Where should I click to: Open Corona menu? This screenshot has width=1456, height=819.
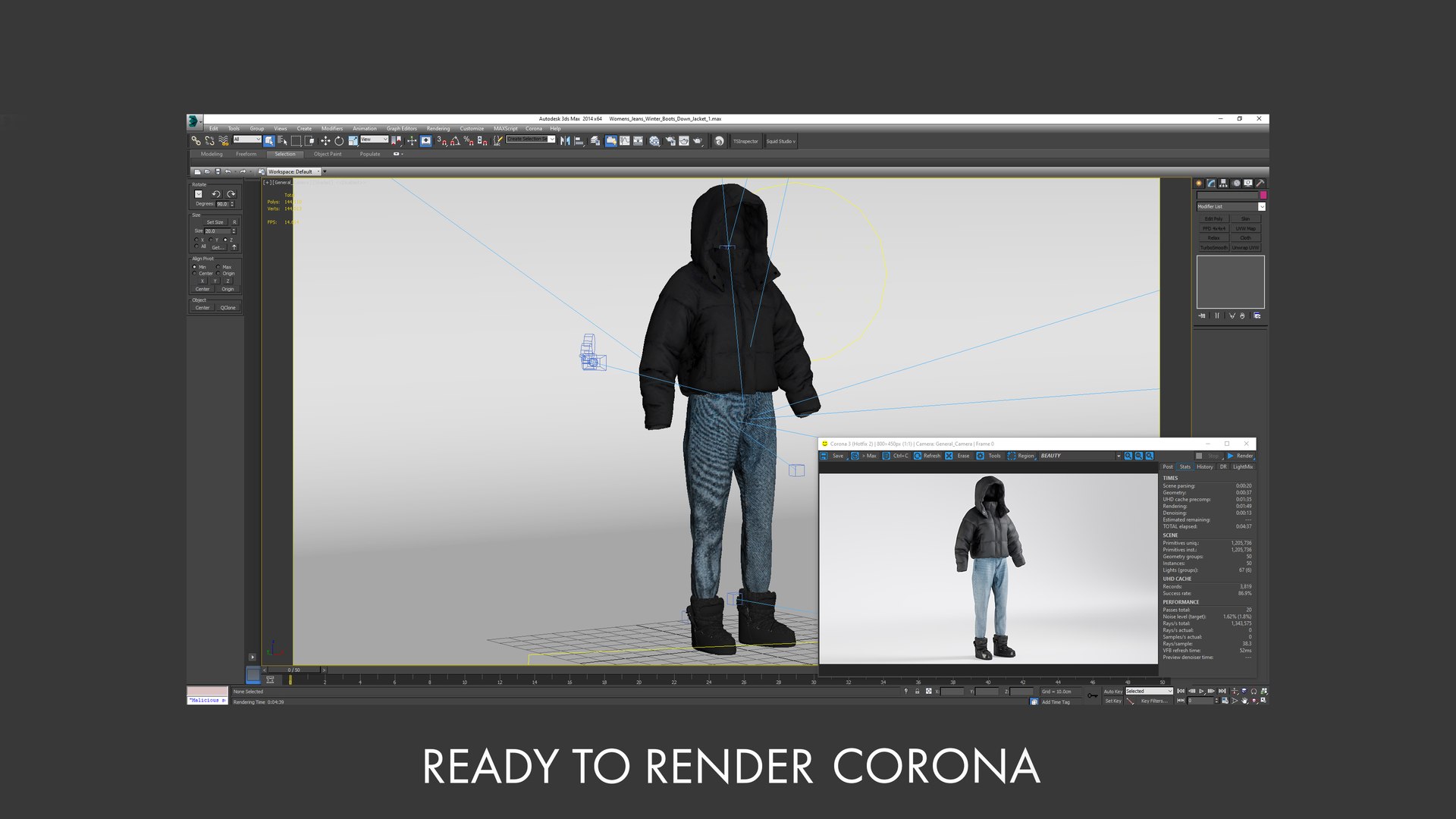click(534, 128)
